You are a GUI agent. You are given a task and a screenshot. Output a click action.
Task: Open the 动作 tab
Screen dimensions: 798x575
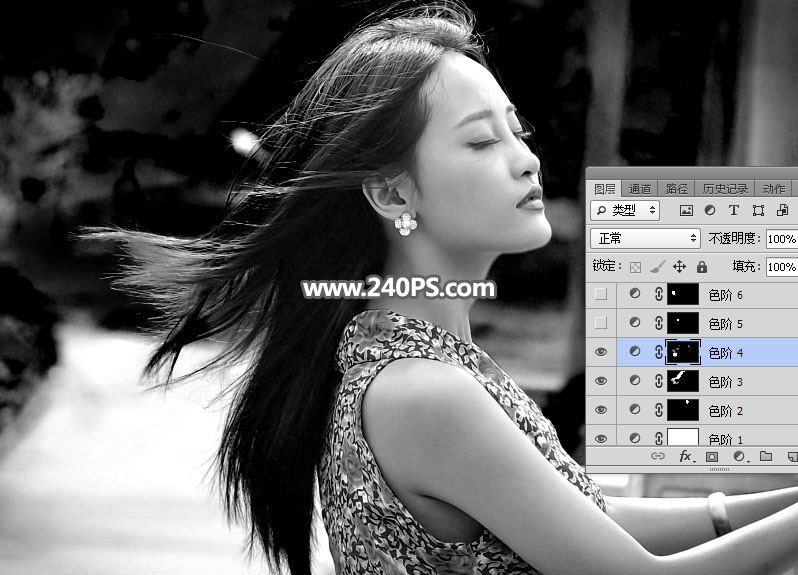773,189
